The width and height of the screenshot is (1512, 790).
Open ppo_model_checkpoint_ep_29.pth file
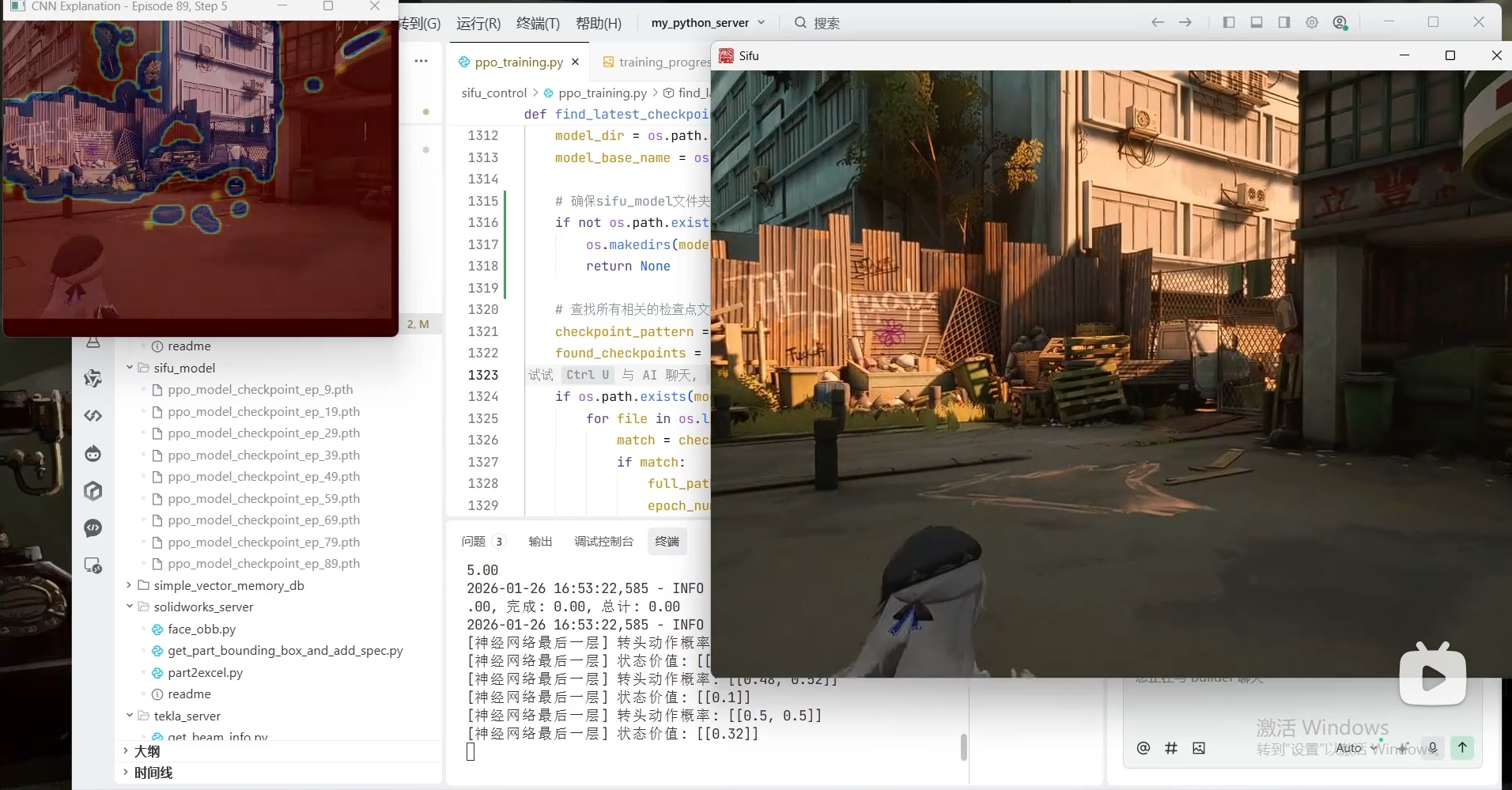tap(263, 433)
